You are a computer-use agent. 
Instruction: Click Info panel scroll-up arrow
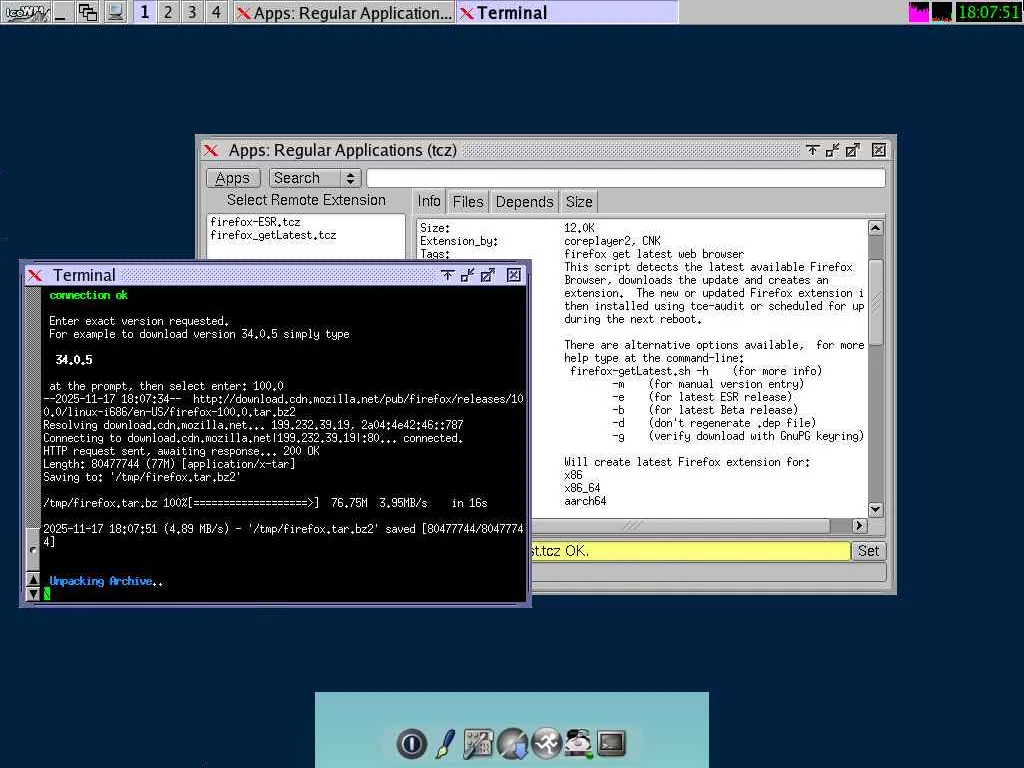coord(876,227)
